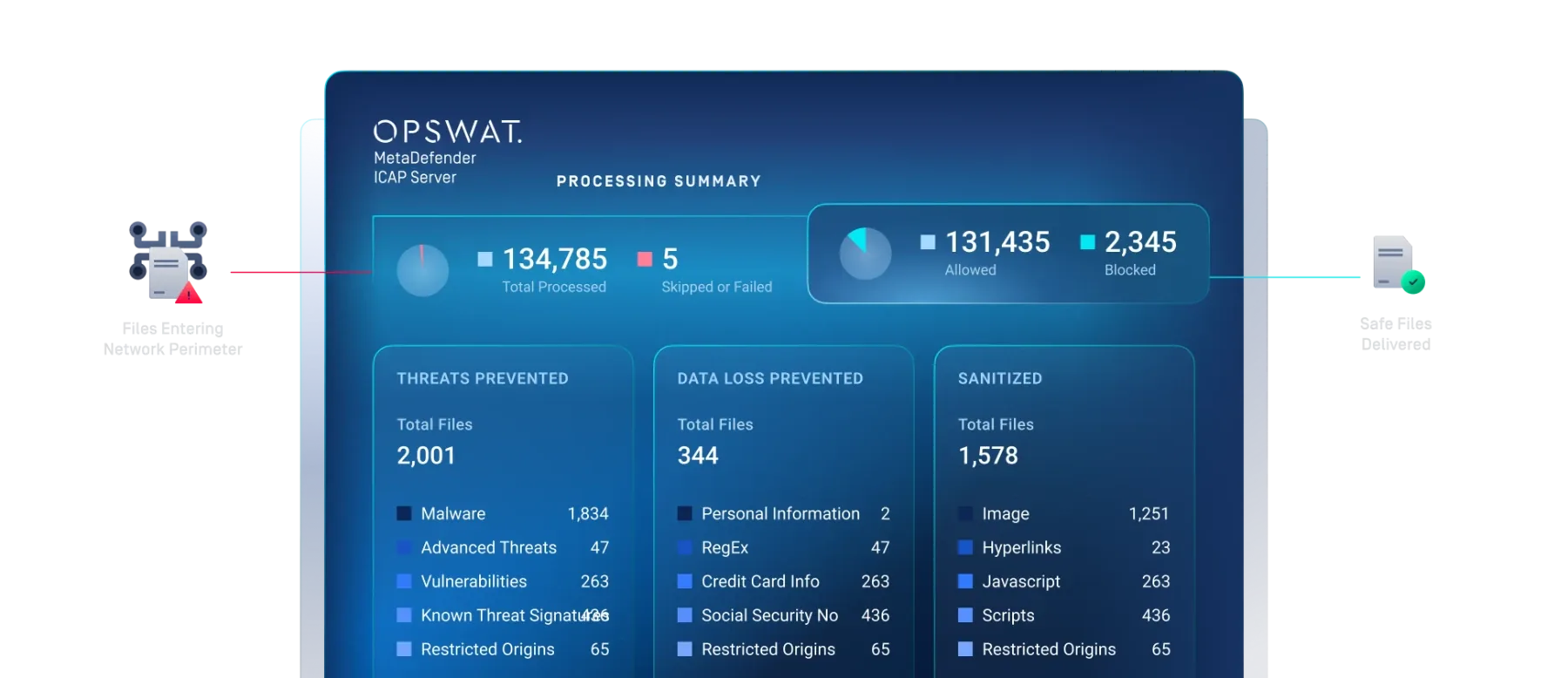Click the 5 Skipped or Failed value
This screenshot has height=678, width=1568.
(670, 259)
